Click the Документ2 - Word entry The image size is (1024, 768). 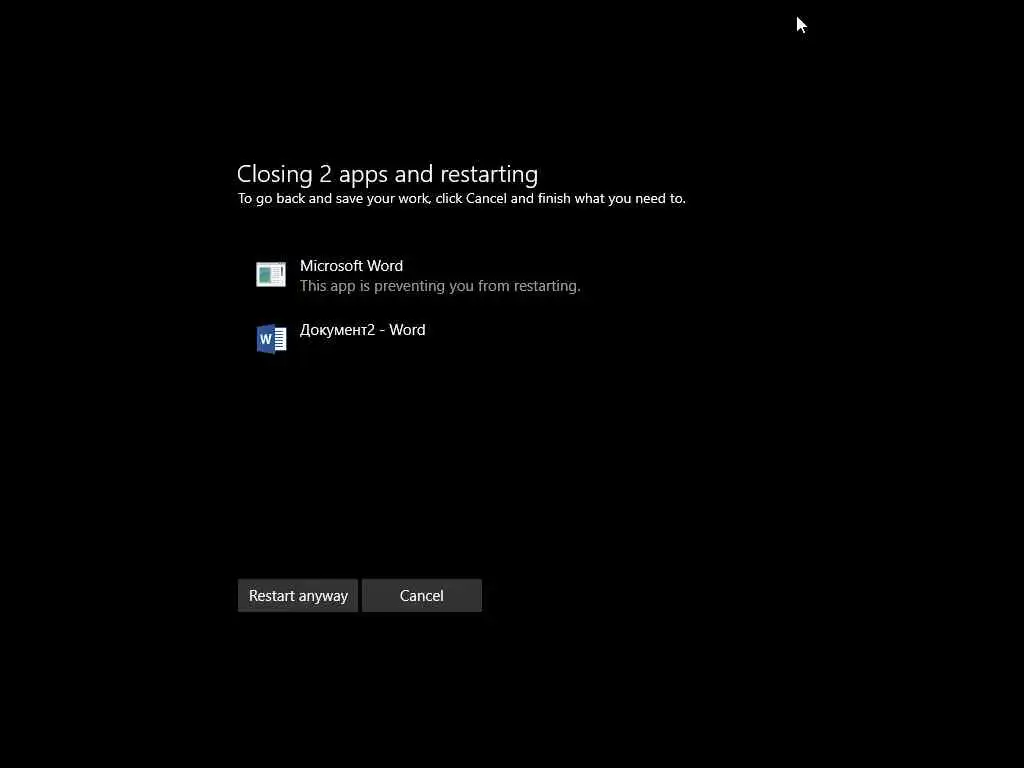(362, 330)
